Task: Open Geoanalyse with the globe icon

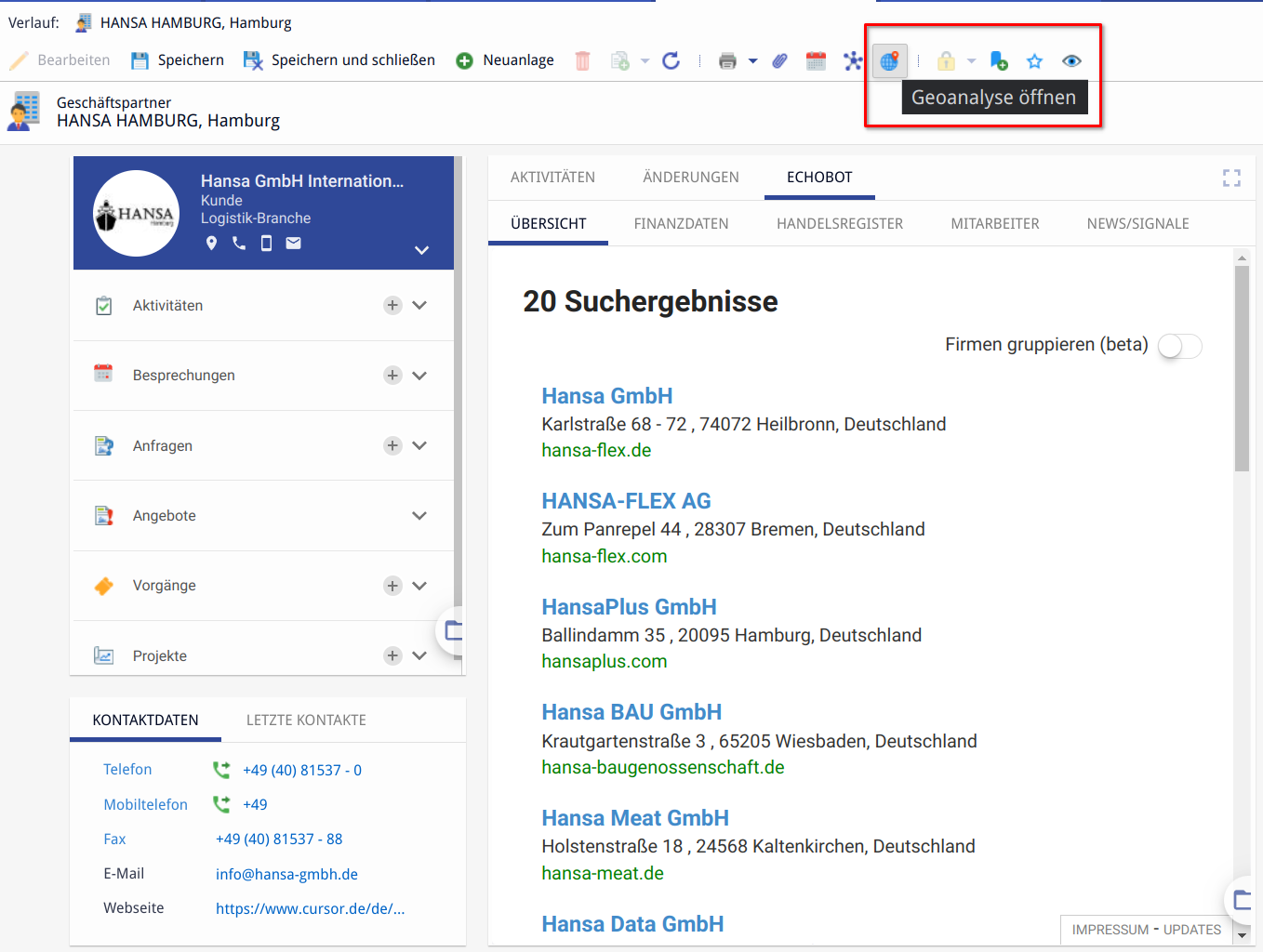Action: pyautogui.click(x=889, y=61)
